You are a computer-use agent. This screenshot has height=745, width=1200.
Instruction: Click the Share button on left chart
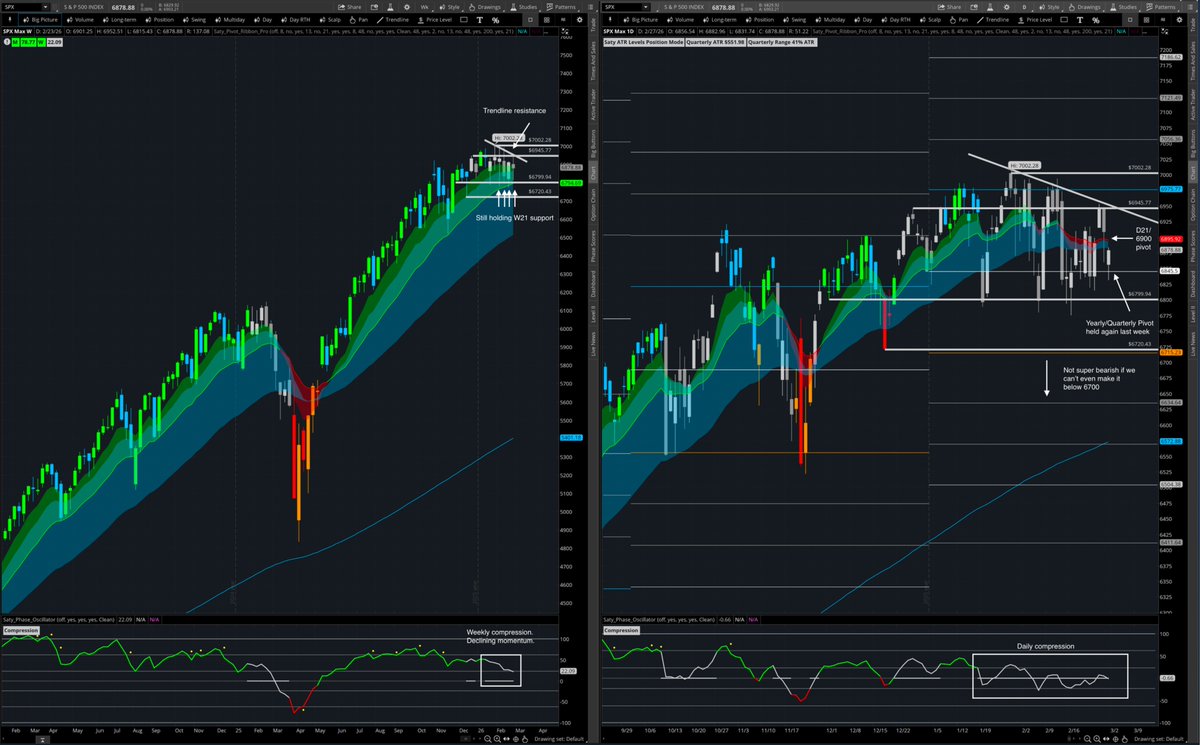(x=350, y=7)
